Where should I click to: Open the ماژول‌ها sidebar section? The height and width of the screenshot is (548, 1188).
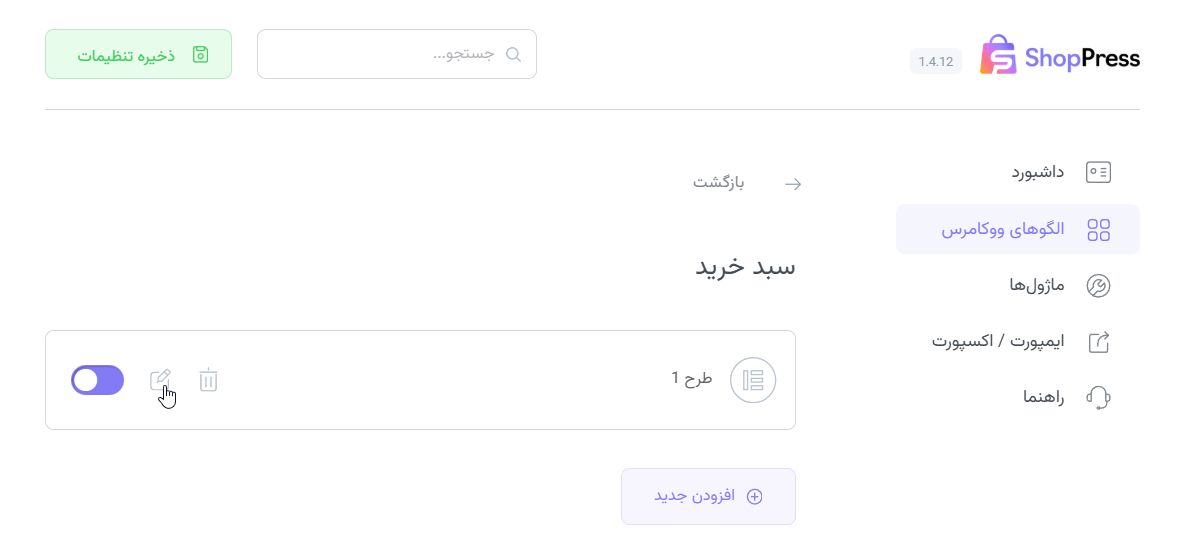[x=1037, y=287]
